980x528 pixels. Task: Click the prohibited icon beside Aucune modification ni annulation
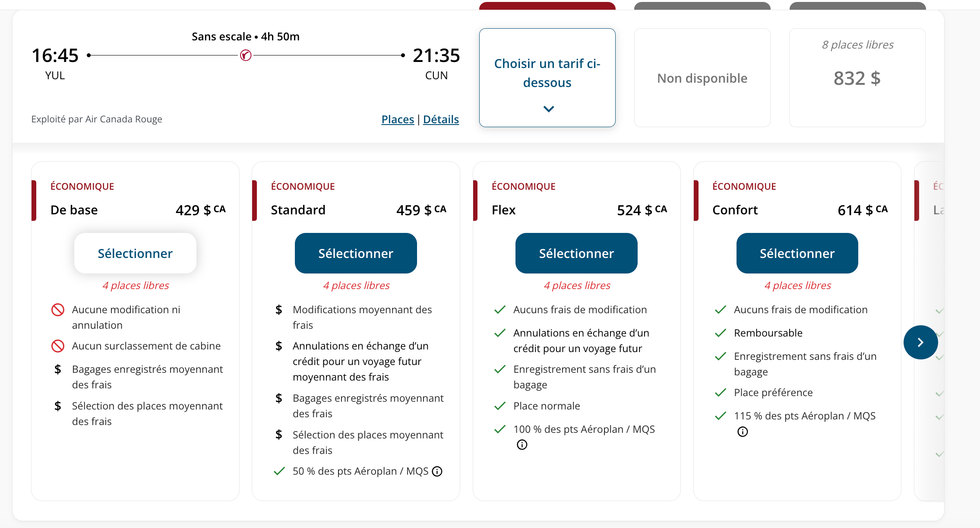tap(58, 310)
